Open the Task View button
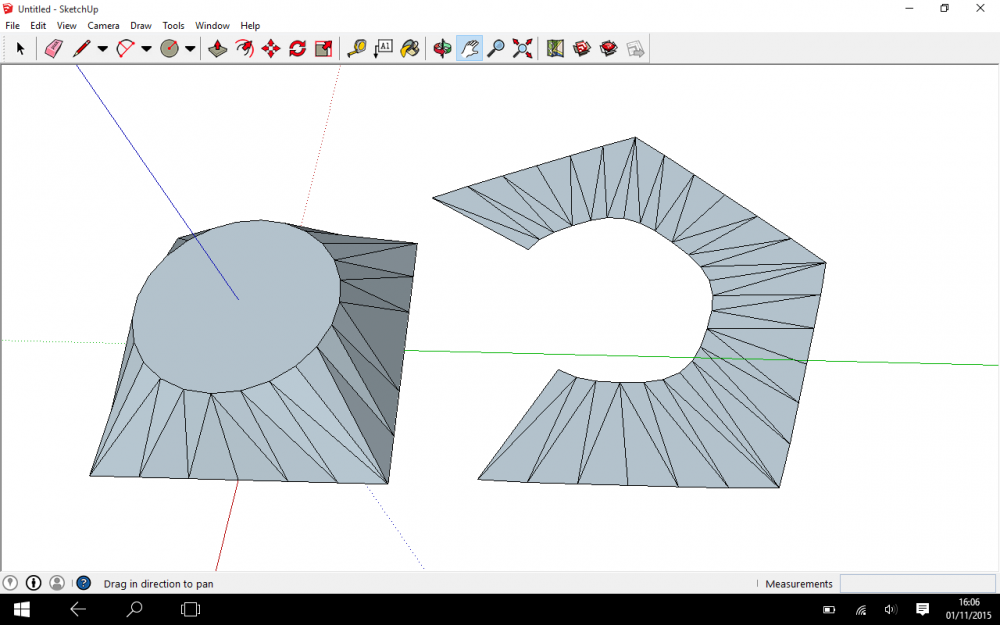The image size is (1000, 625). point(190,609)
